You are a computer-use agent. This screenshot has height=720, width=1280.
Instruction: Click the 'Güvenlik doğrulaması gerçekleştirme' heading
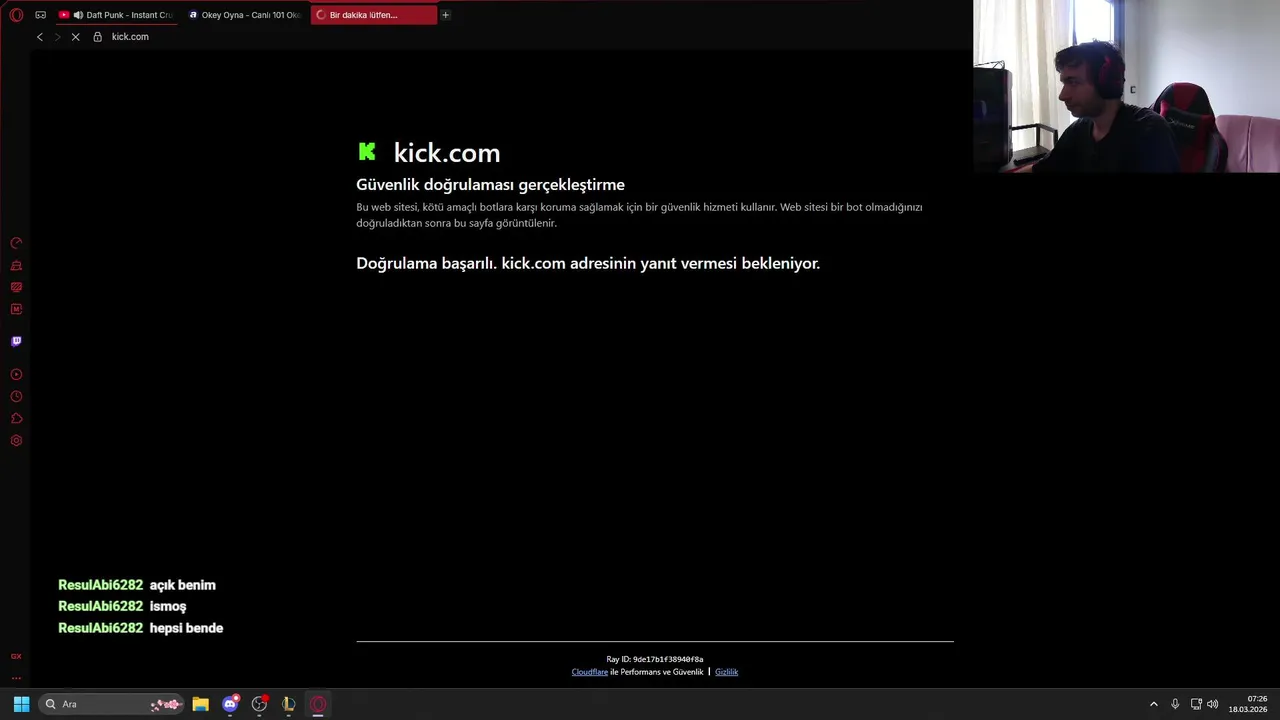click(490, 184)
